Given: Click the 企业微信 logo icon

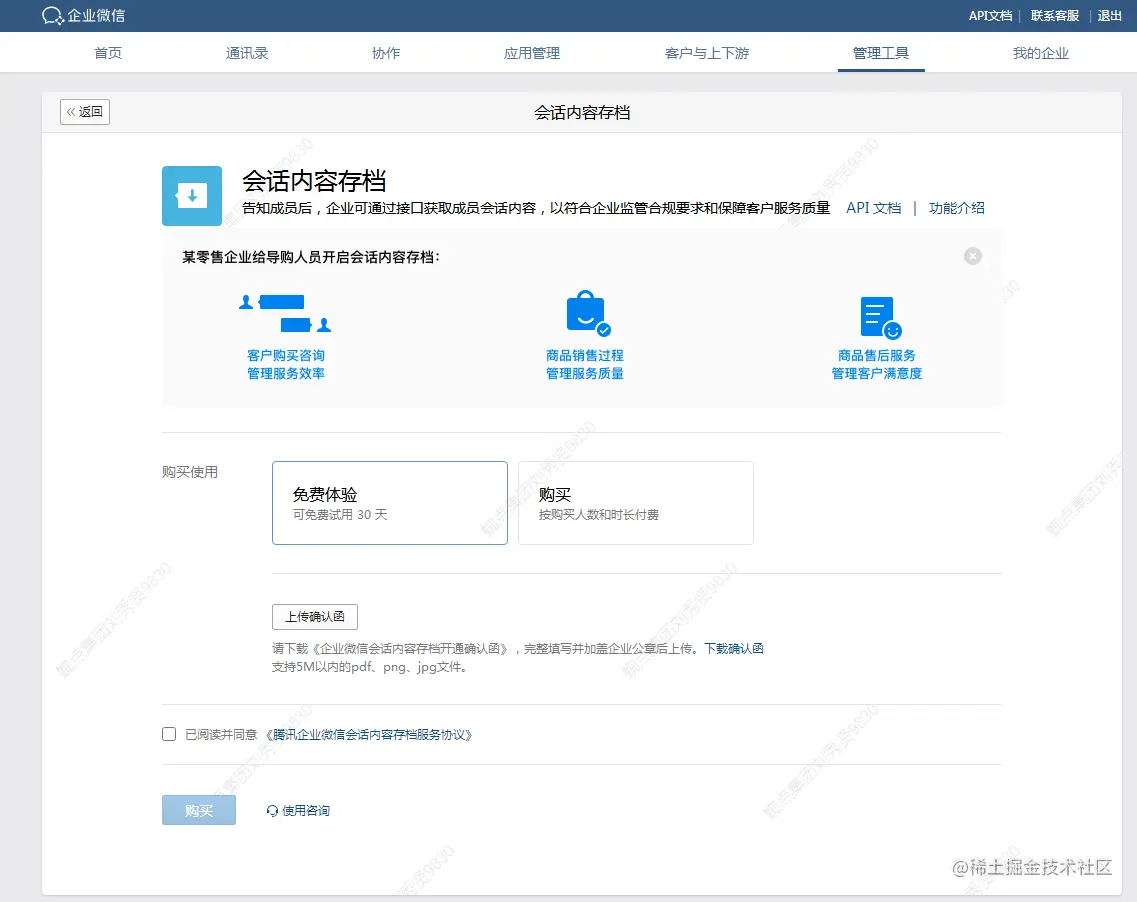Looking at the screenshot, I should pyautogui.click(x=52, y=15).
